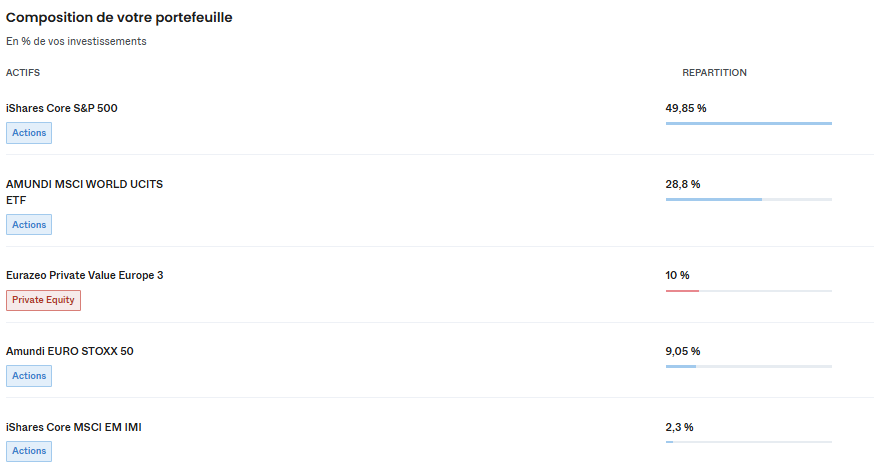Click the red Private Equity tag
Image resolution: width=874 pixels, height=470 pixels.
click(x=43, y=300)
